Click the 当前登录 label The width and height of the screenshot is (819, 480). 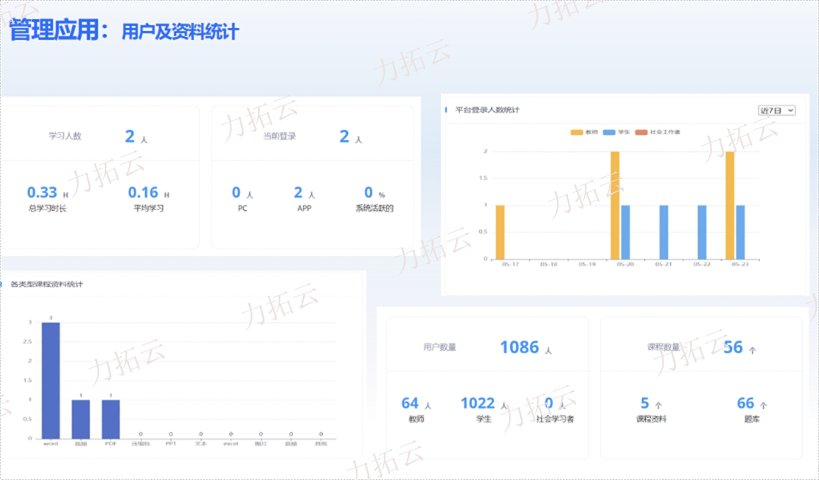coord(279,136)
